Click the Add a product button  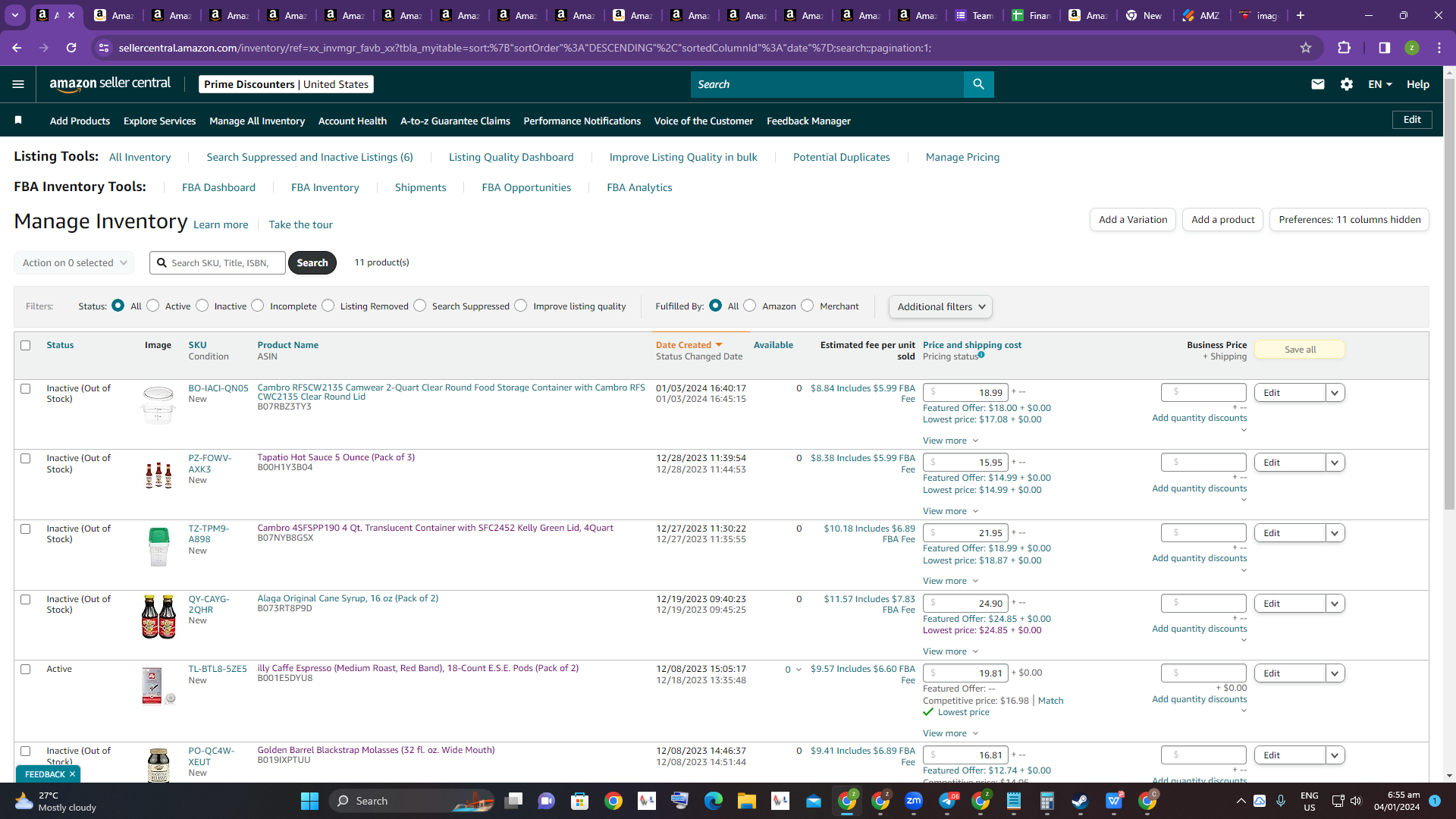[x=1222, y=219]
